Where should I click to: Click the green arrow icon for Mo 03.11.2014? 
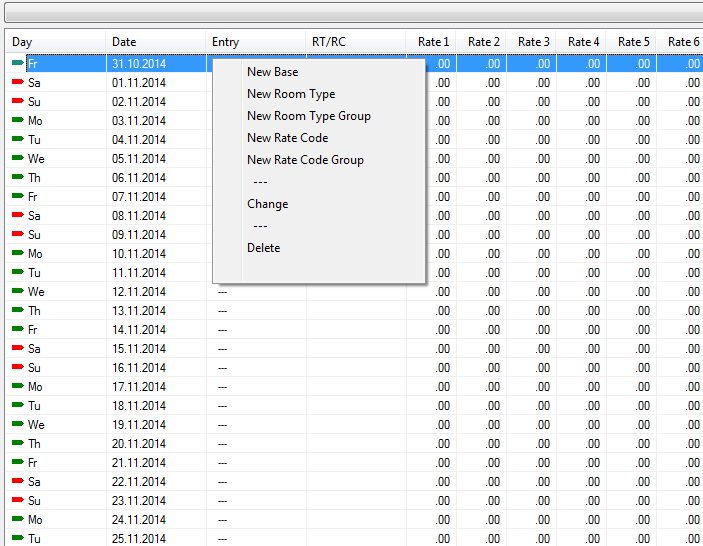point(18,121)
